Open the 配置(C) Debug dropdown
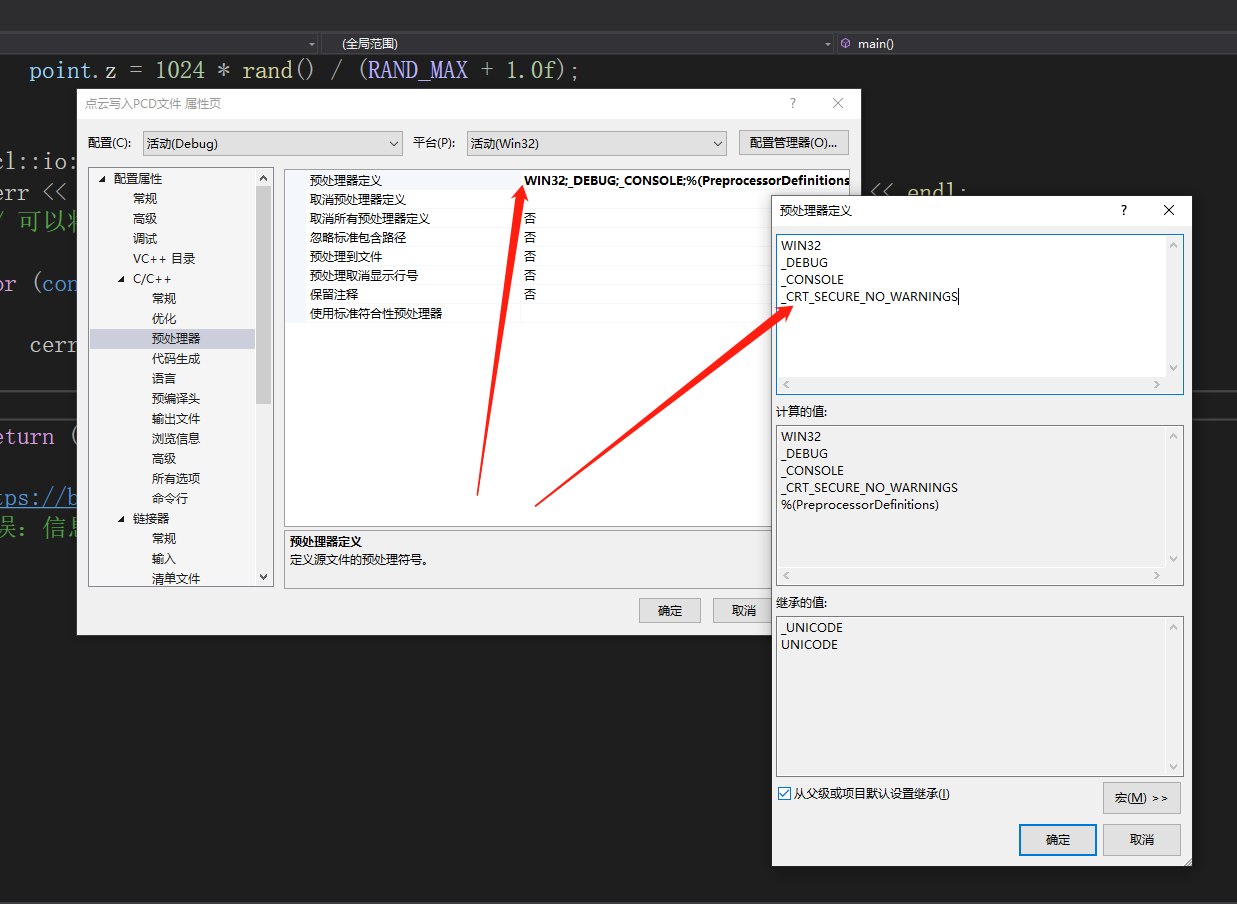The height and width of the screenshot is (904, 1237). coord(391,143)
